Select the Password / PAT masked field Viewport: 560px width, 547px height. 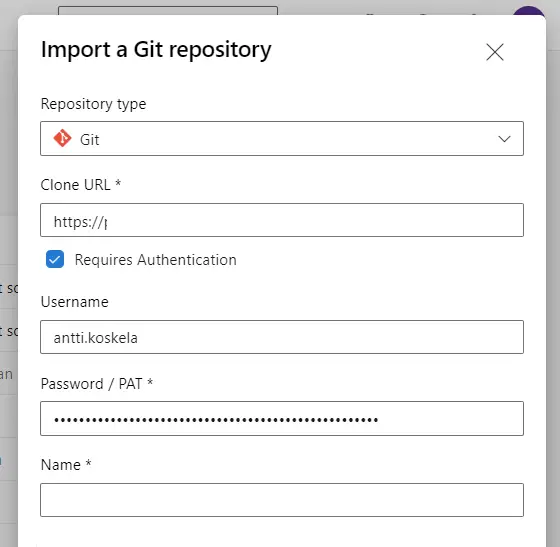282,418
